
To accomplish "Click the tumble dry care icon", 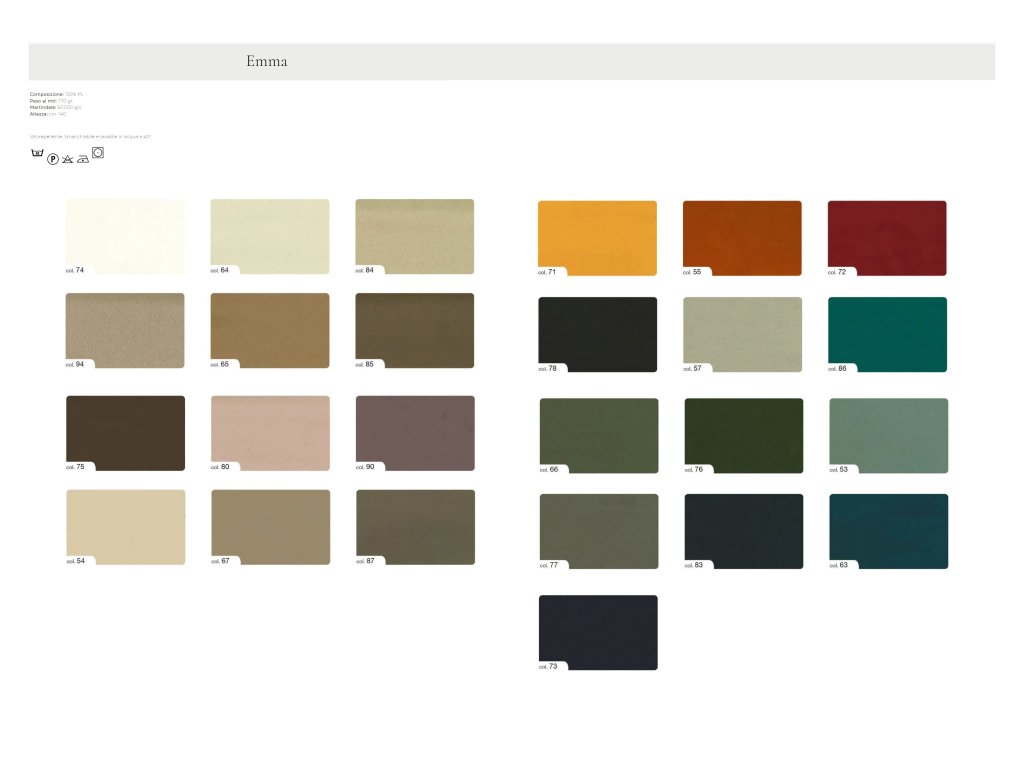I will point(98,153).
